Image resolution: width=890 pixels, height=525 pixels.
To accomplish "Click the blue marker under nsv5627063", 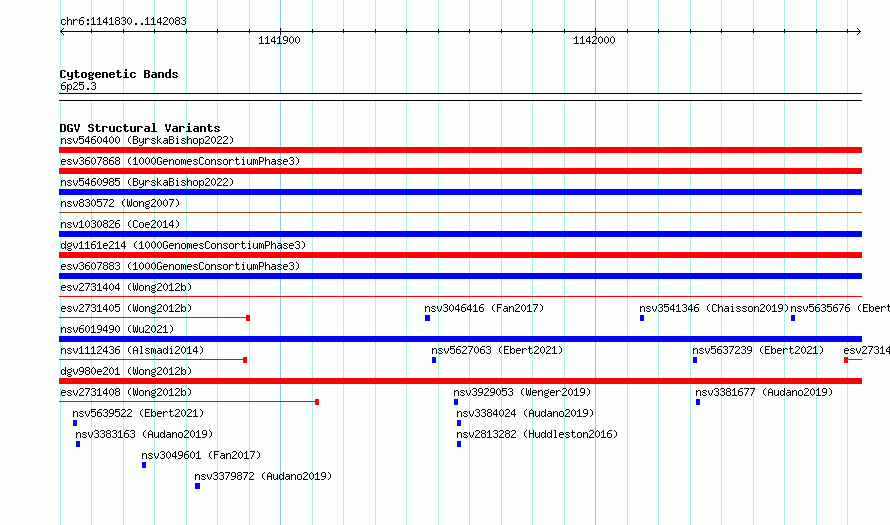I will pyautogui.click(x=434, y=360).
